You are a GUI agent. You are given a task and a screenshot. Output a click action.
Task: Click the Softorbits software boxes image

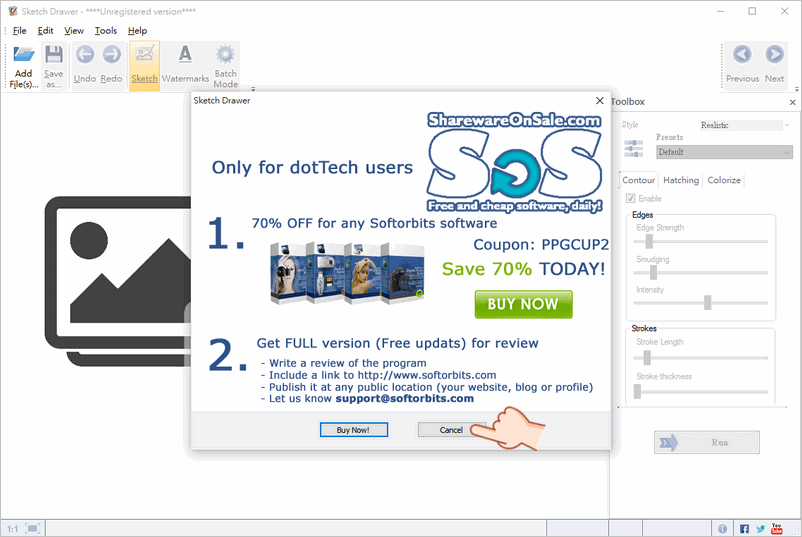[x=348, y=274]
